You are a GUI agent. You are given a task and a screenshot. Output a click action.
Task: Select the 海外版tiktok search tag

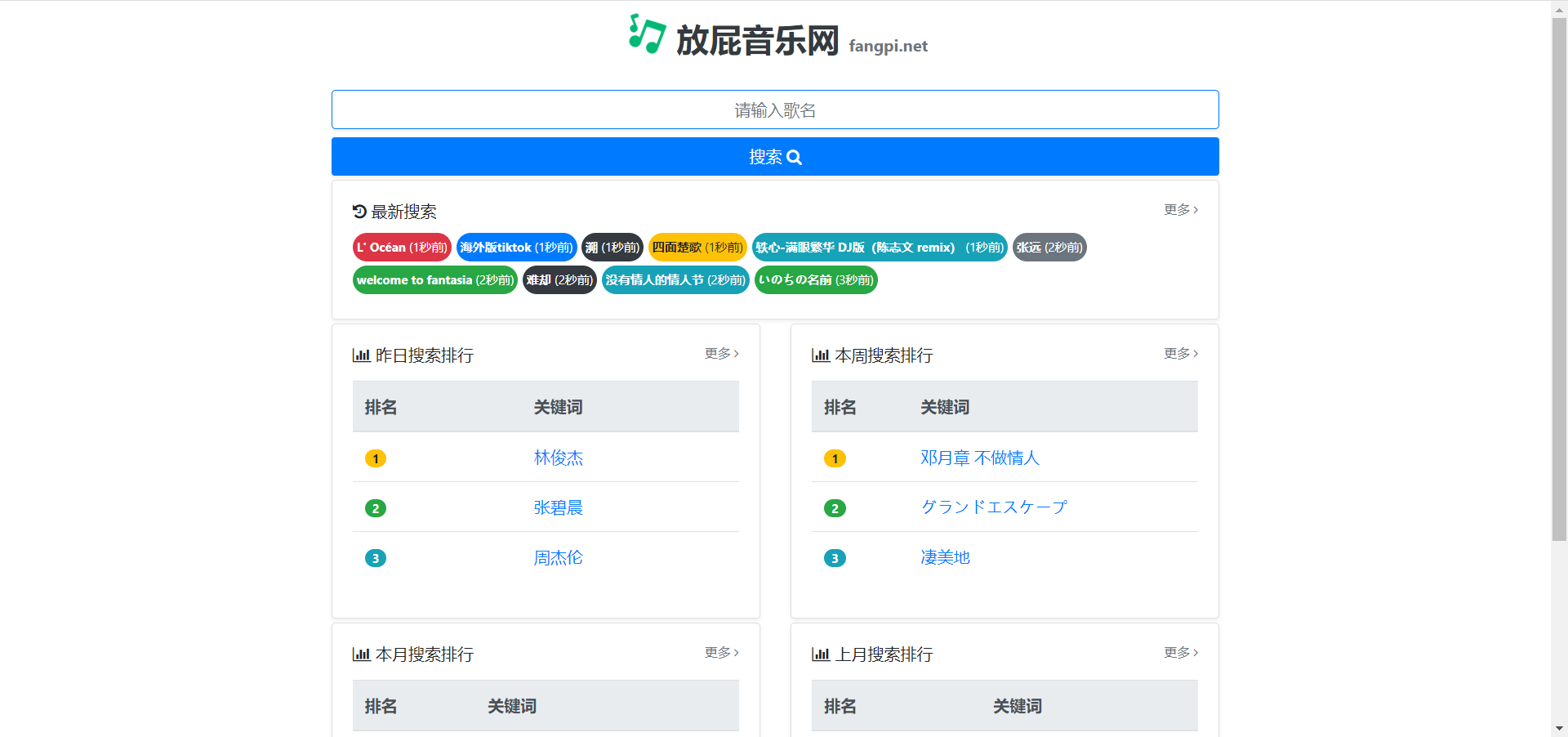[516, 248]
